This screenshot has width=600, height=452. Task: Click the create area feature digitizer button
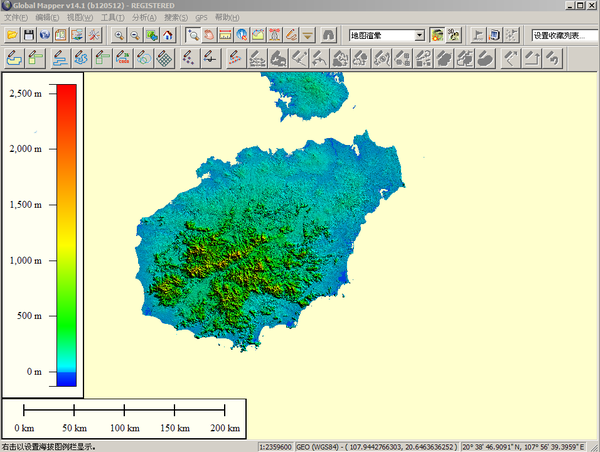coord(13,59)
